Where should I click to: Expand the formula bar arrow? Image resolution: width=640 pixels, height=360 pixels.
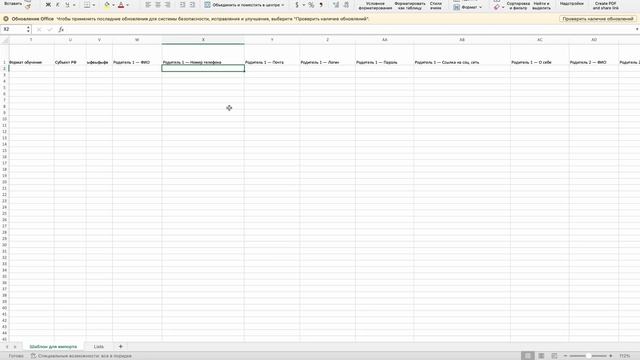(x=636, y=29)
